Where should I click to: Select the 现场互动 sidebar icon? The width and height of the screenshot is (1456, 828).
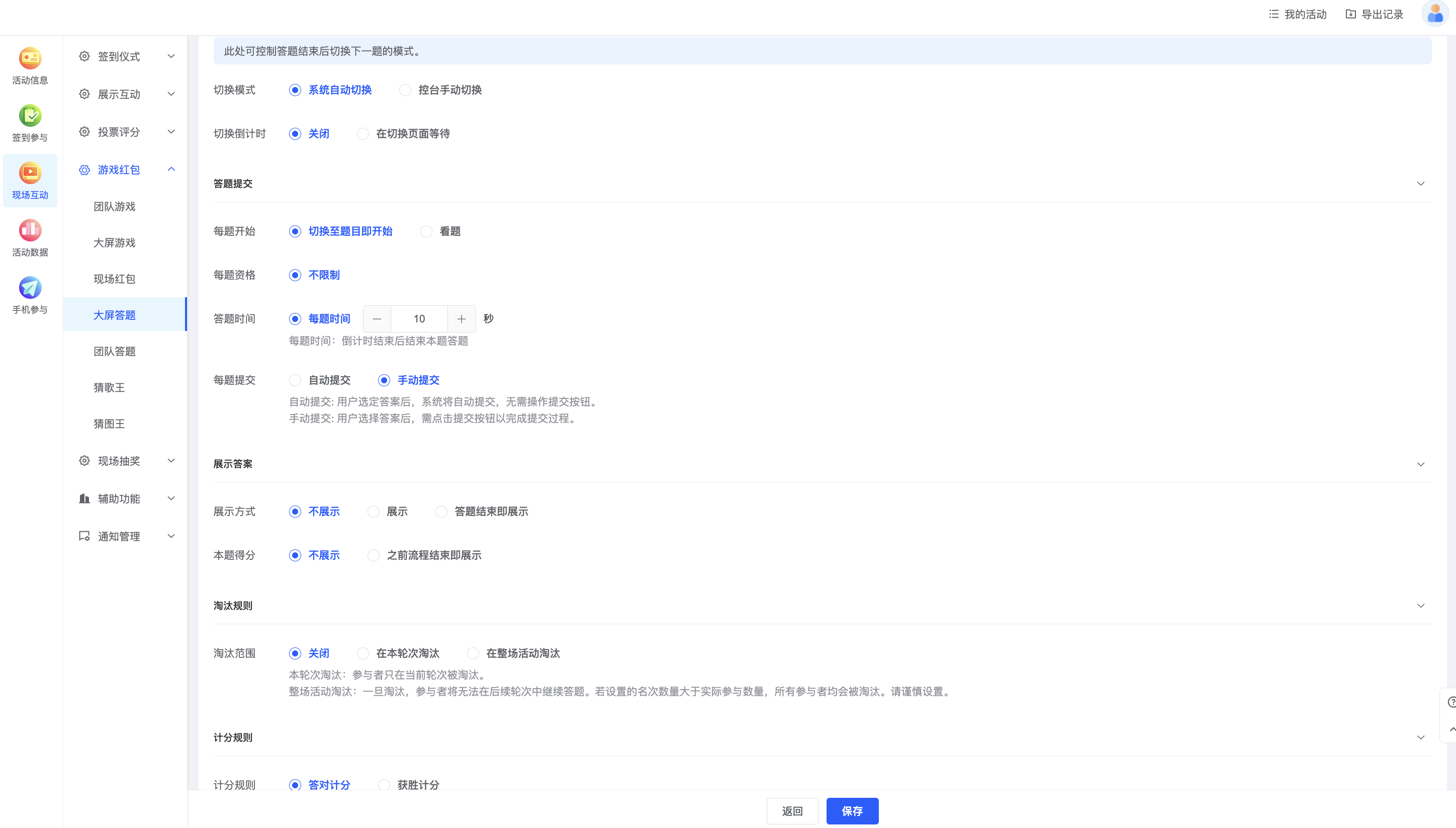(x=30, y=174)
